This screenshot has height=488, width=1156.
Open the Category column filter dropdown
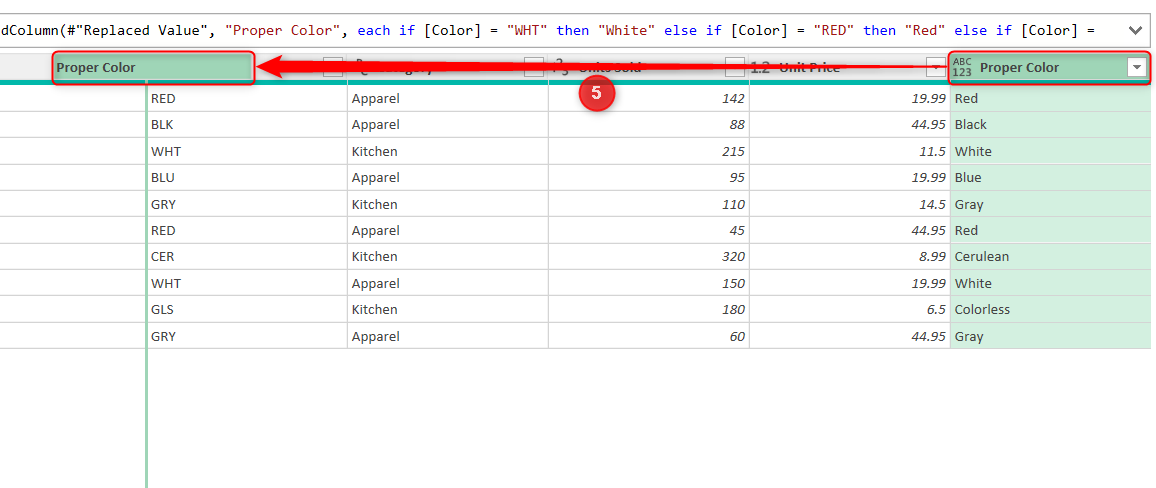[x=534, y=67]
